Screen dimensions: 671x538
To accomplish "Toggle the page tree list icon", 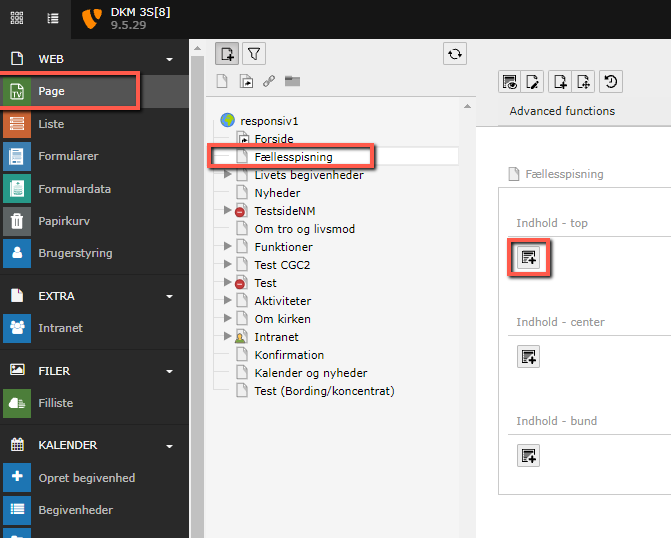I will point(53,18).
